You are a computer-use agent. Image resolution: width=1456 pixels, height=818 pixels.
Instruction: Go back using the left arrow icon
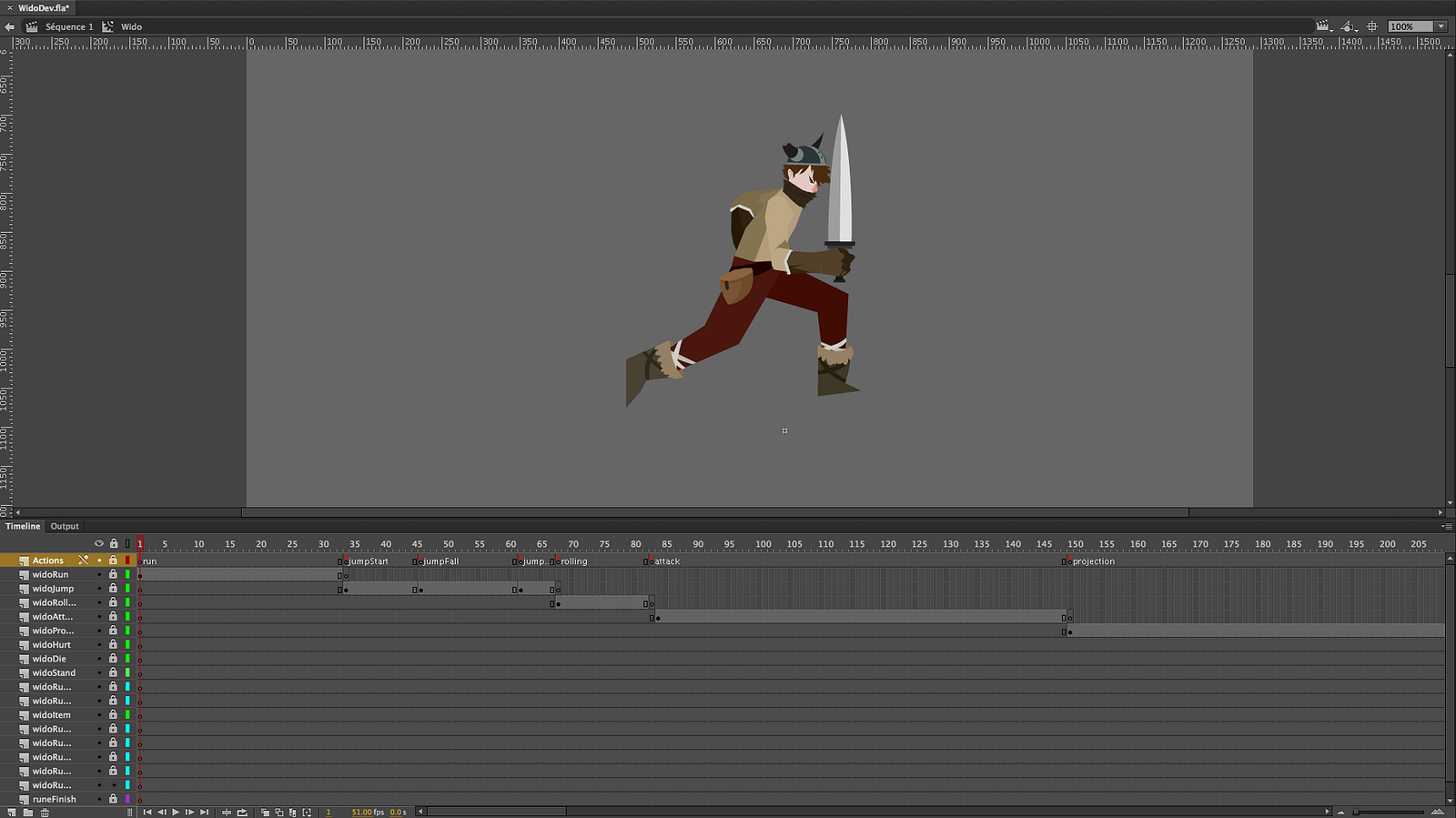point(10,26)
